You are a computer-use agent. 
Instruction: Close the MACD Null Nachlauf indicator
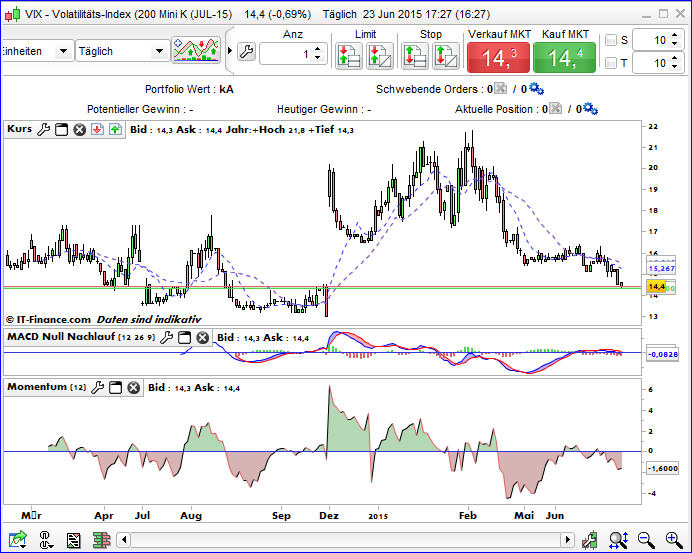click(x=203, y=338)
